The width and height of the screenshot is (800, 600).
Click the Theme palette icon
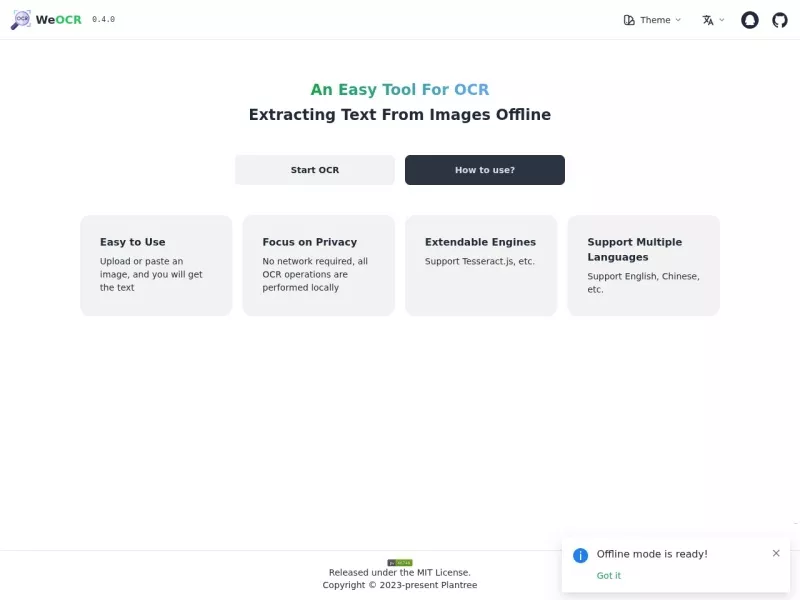pos(629,20)
